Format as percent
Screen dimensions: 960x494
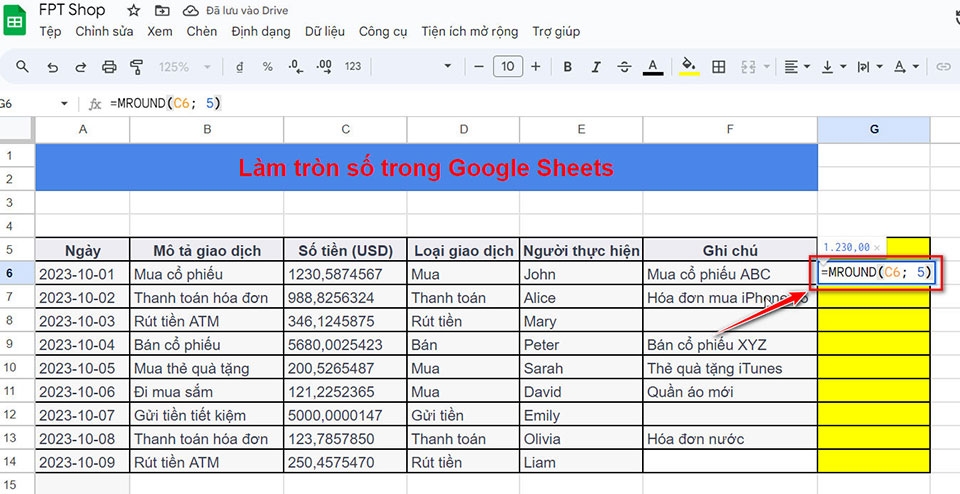pyautogui.click(x=268, y=67)
